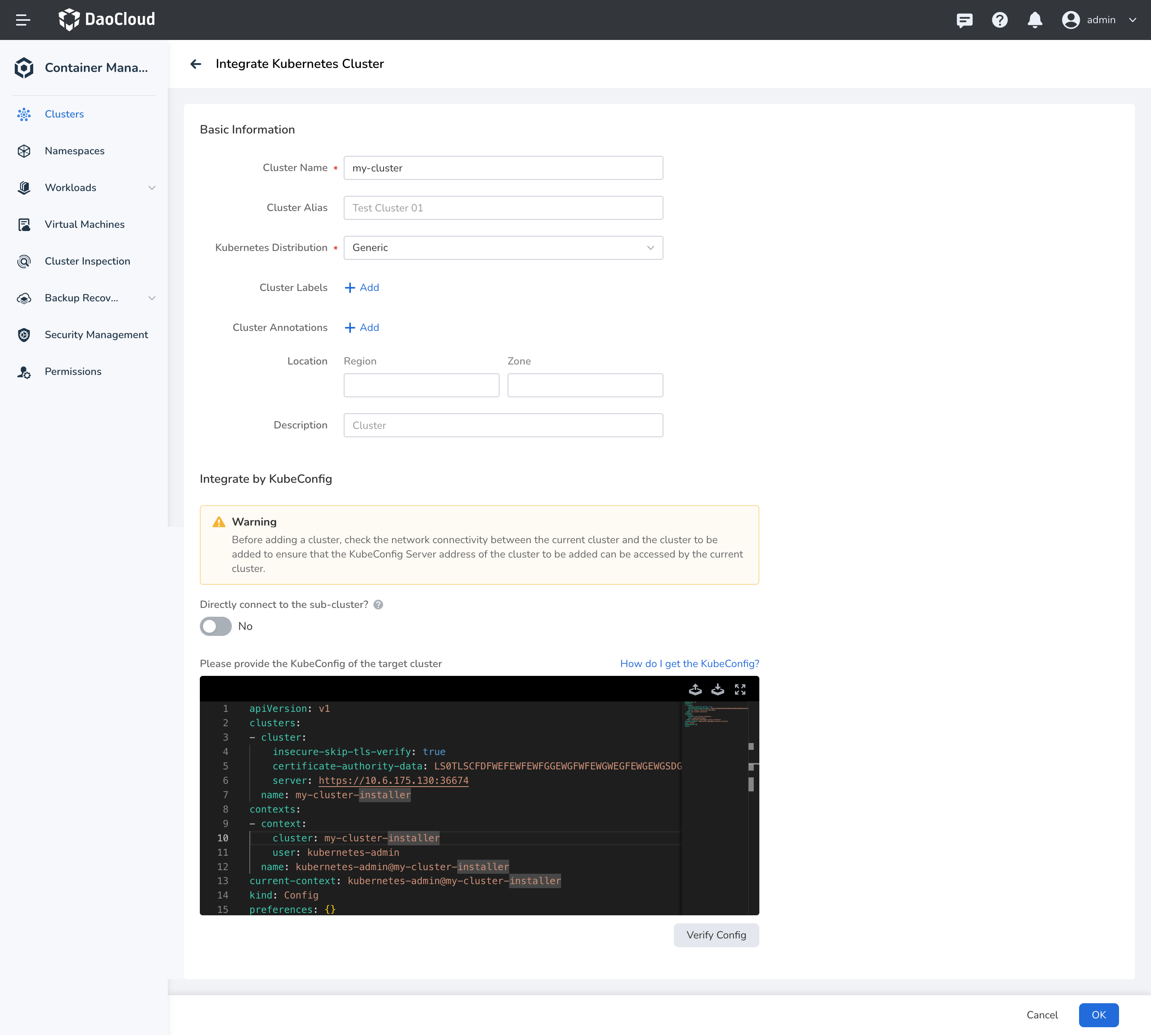Open Security Management from sidebar

[96, 334]
